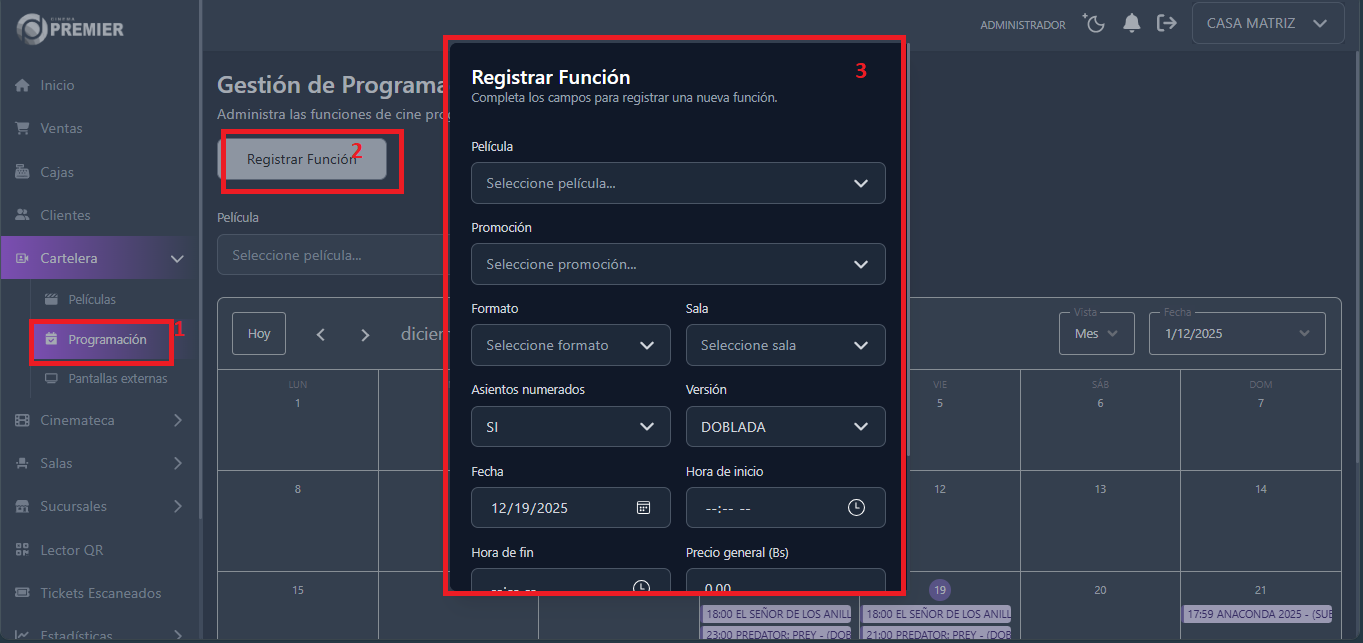Screen dimensions: 1363x643
Task: Open the Seleccione promoción dropdown
Action: pyautogui.click(x=677, y=264)
